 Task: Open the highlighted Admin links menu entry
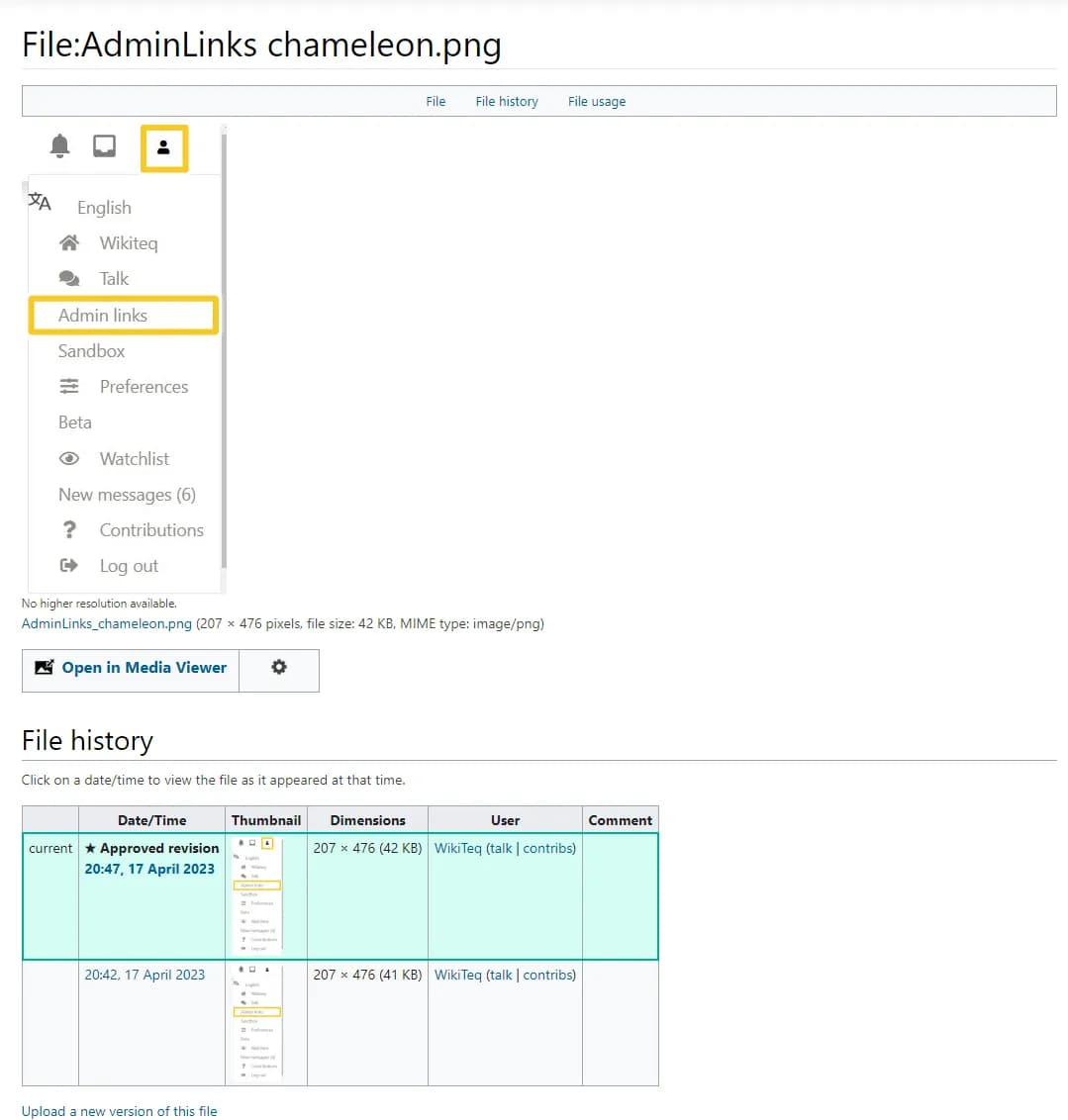tap(103, 315)
